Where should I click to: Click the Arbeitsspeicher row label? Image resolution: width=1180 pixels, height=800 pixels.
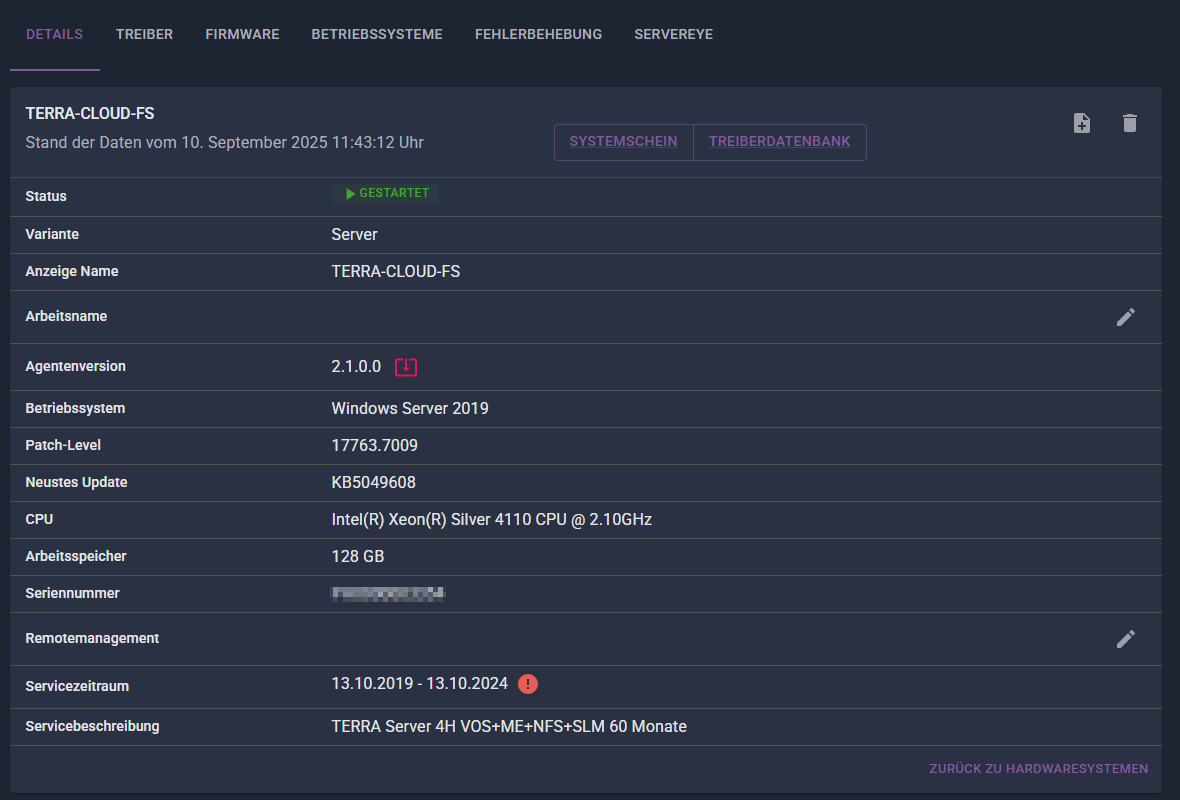coord(76,556)
